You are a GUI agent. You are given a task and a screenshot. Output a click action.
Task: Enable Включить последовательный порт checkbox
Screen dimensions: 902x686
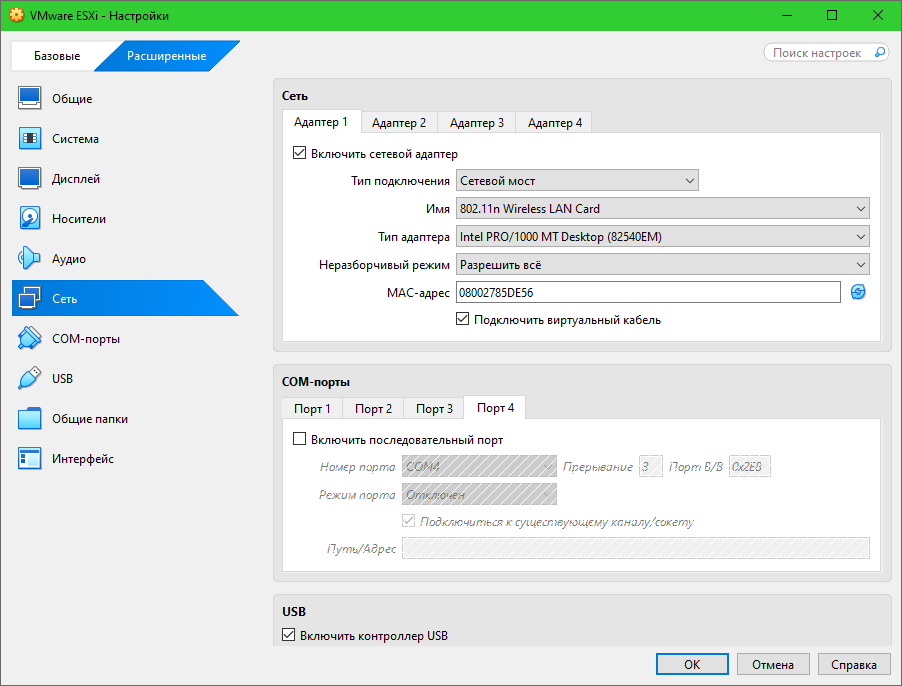coord(298,439)
